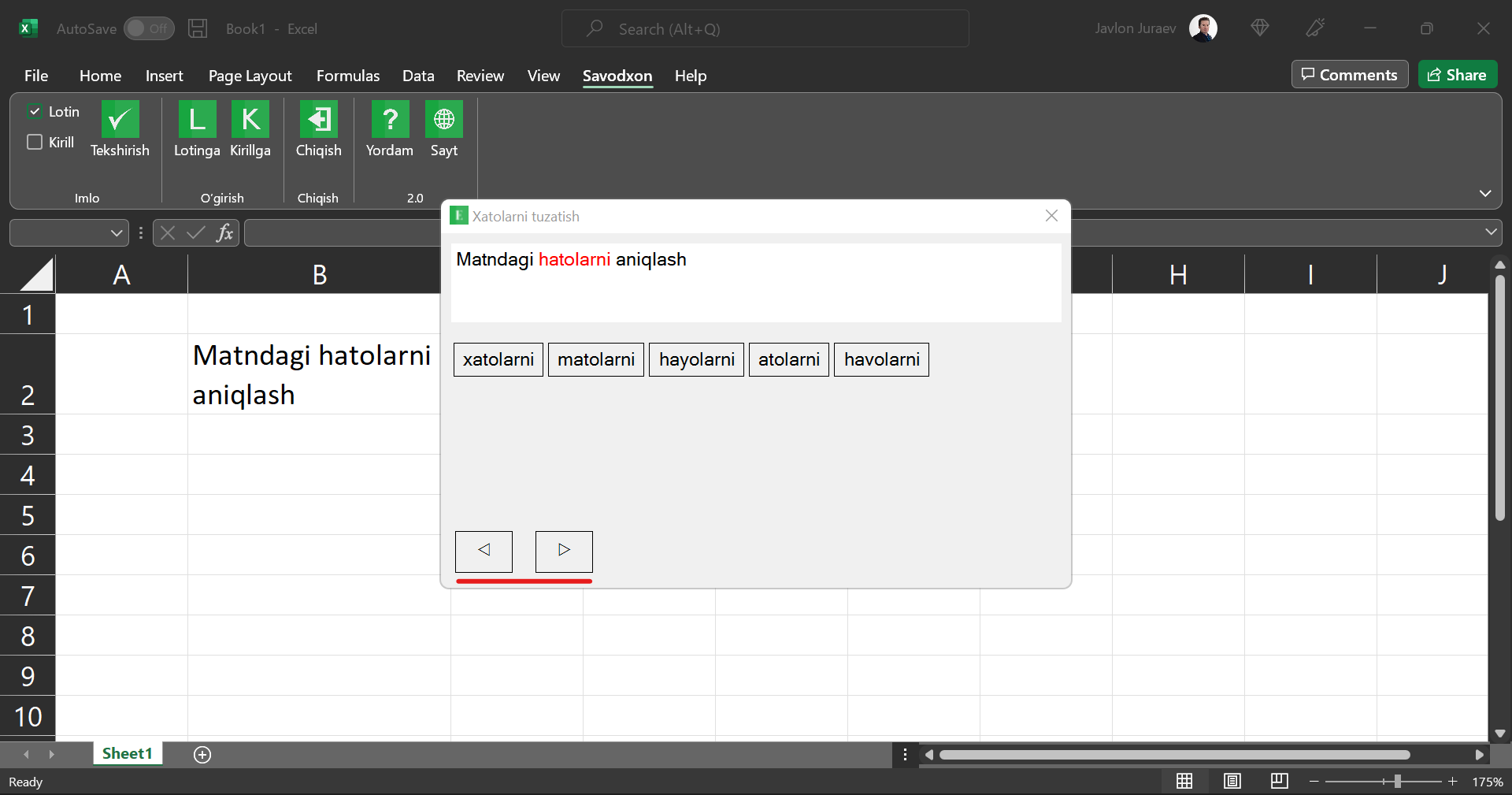Toggle AutoSave switch on
The width and height of the screenshot is (1512, 795).
click(x=149, y=29)
